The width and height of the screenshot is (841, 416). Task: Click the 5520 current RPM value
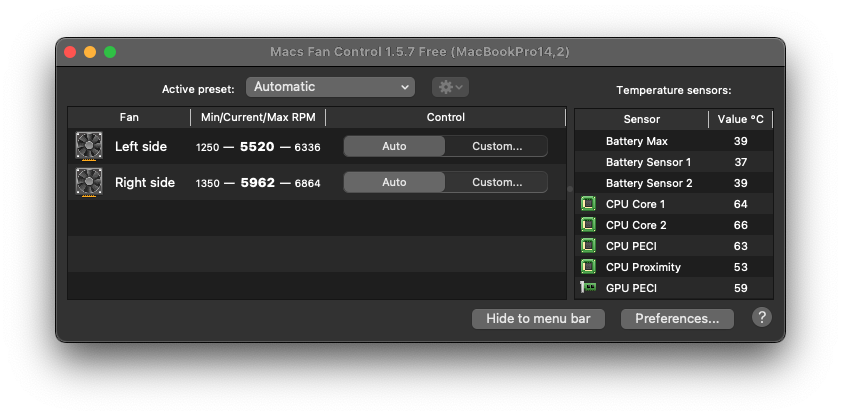pos(257,146)
